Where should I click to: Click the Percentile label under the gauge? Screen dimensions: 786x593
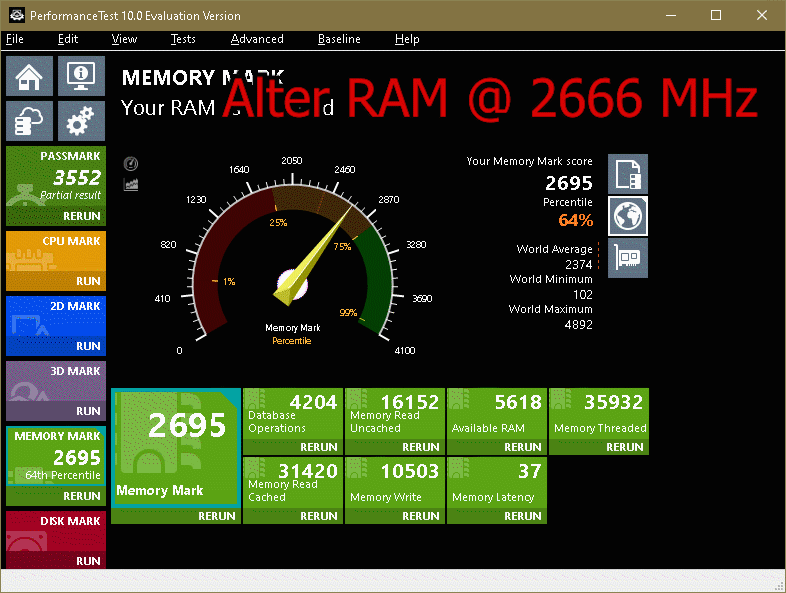(x=292, y=341)
